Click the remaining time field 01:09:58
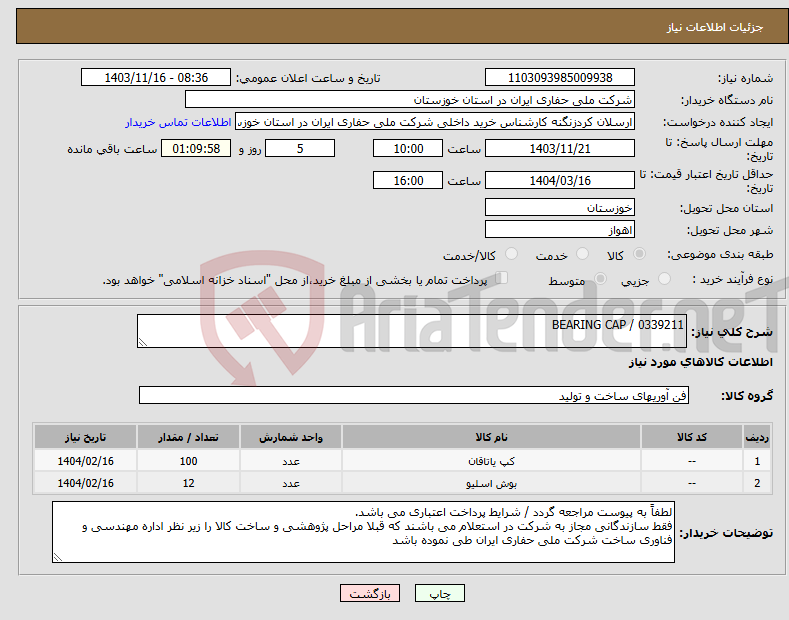 [x=196, y=148]
